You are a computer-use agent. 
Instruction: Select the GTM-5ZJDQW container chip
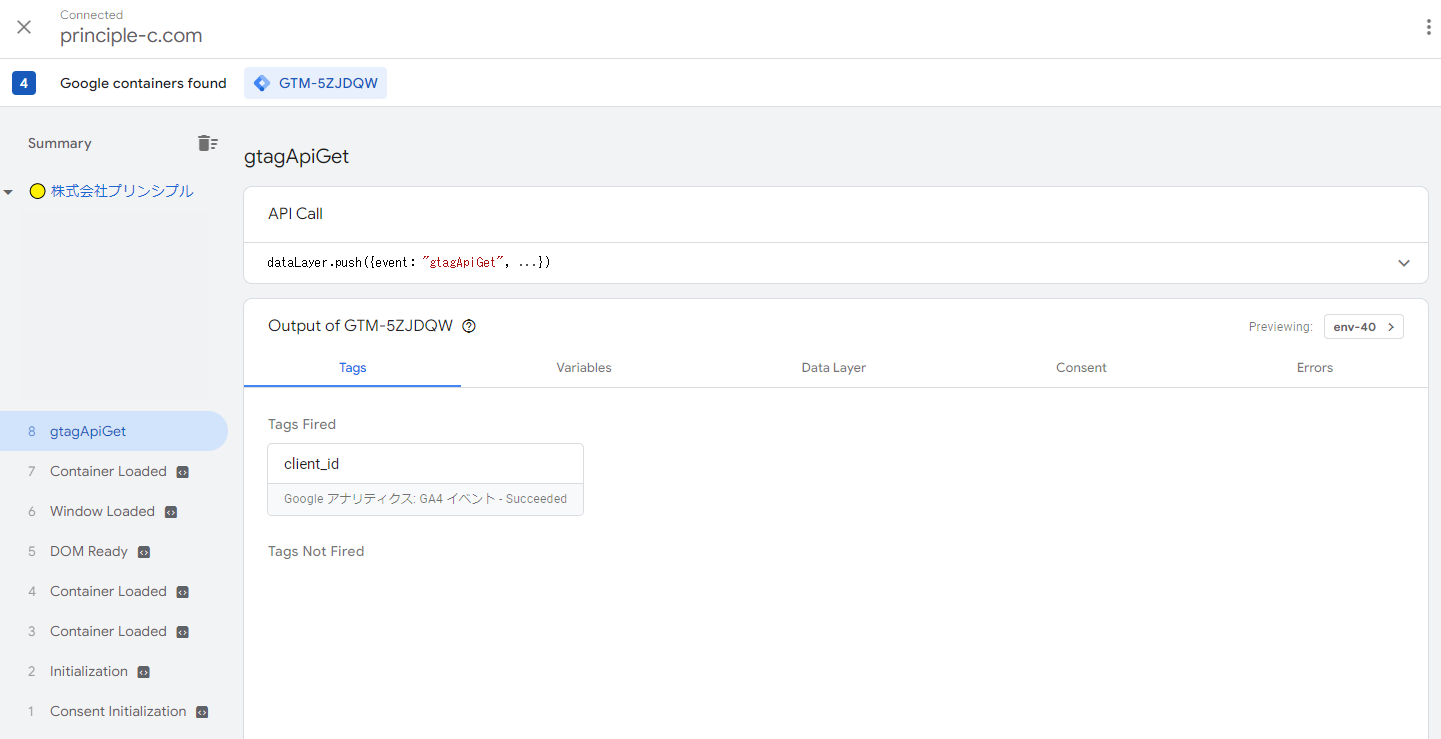click(316, 83)
